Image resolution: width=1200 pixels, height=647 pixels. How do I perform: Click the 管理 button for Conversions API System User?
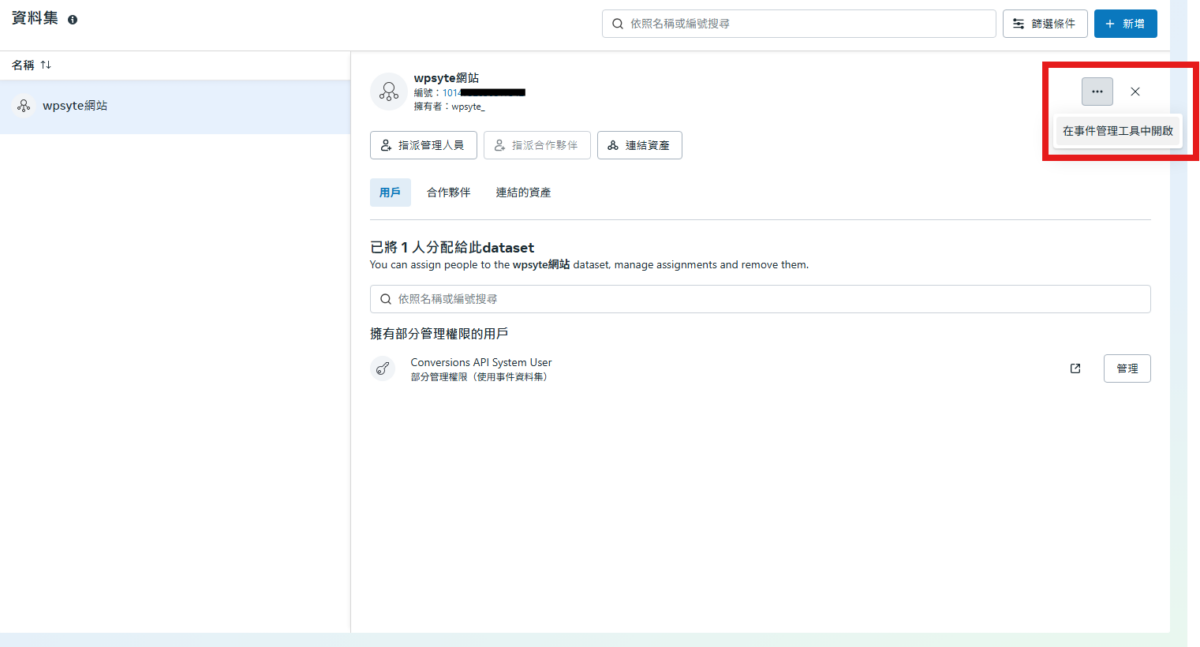tap(1127, 368)
